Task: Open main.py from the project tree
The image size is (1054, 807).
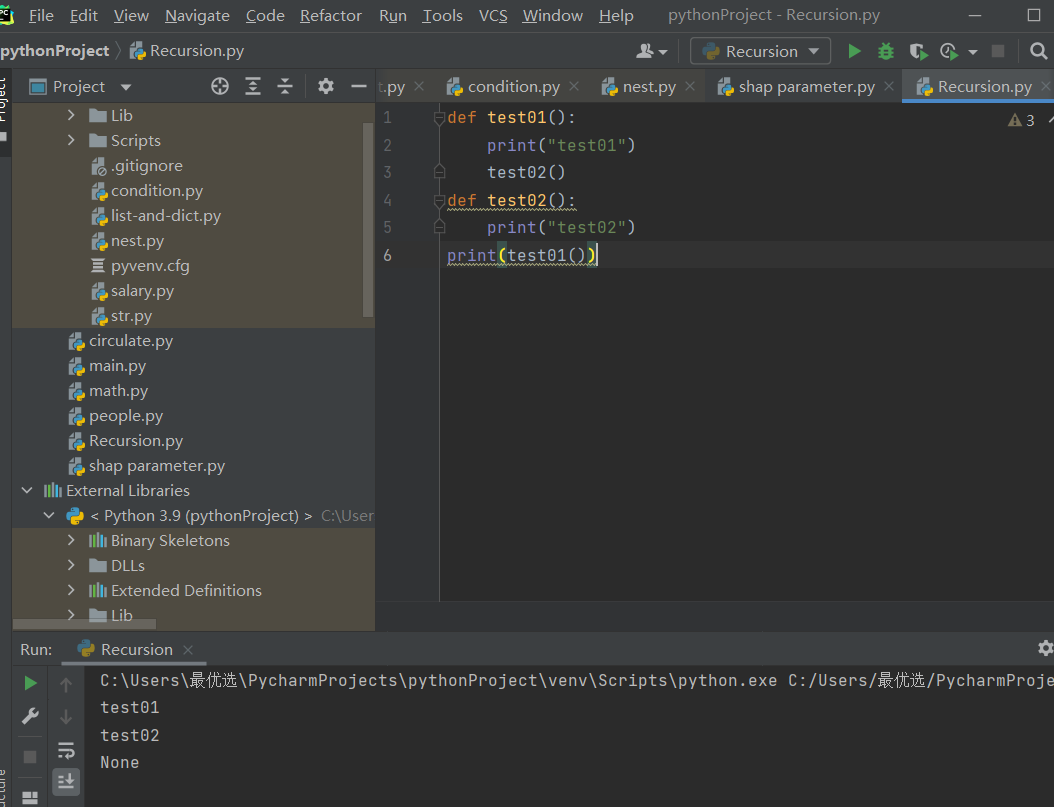Action: point(117,366)
